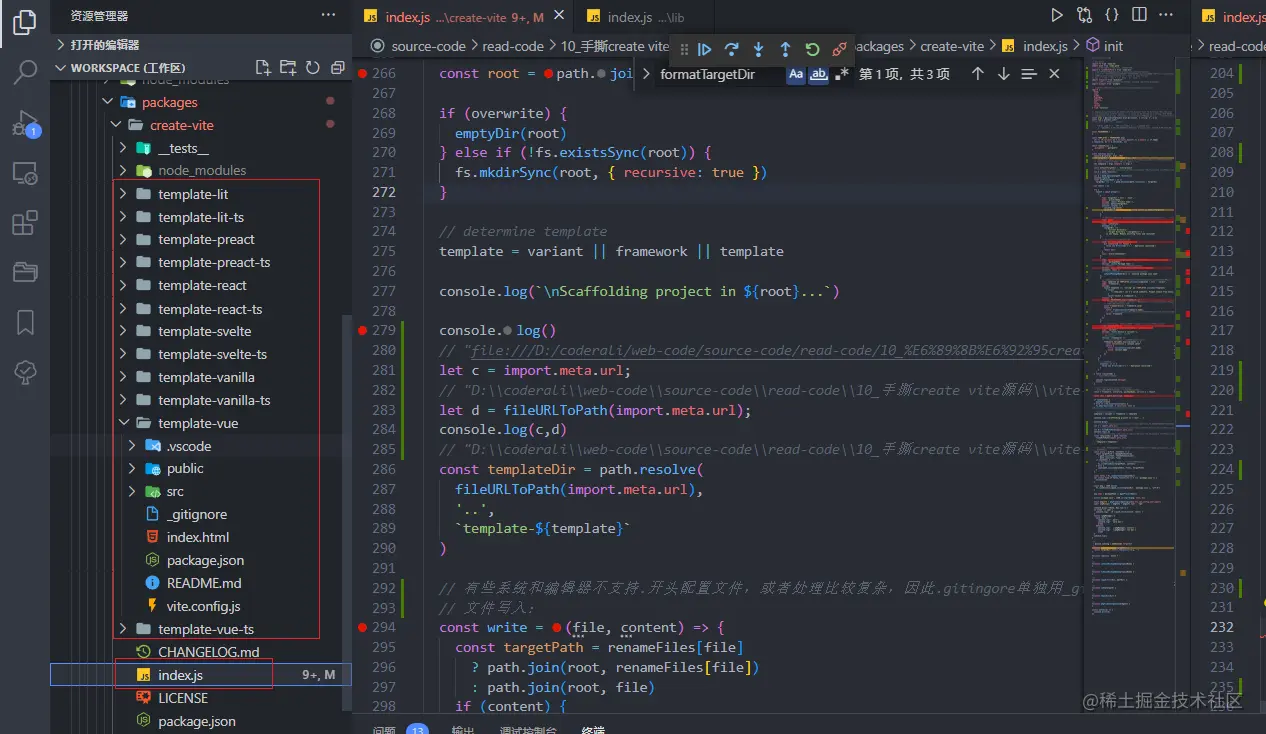Open index.html in template-vue folder
1266x734 pixels.
198,537
